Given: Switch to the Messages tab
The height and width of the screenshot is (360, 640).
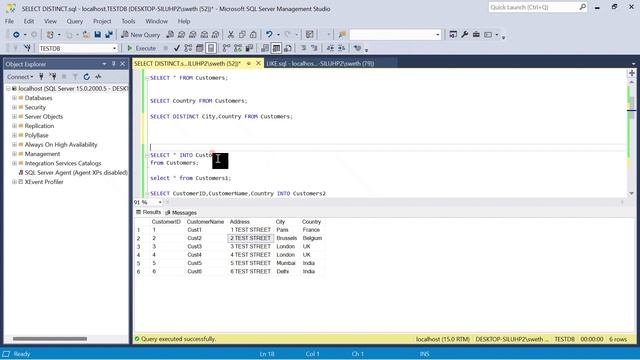Looking at the screenshot, I should [181, 213].
